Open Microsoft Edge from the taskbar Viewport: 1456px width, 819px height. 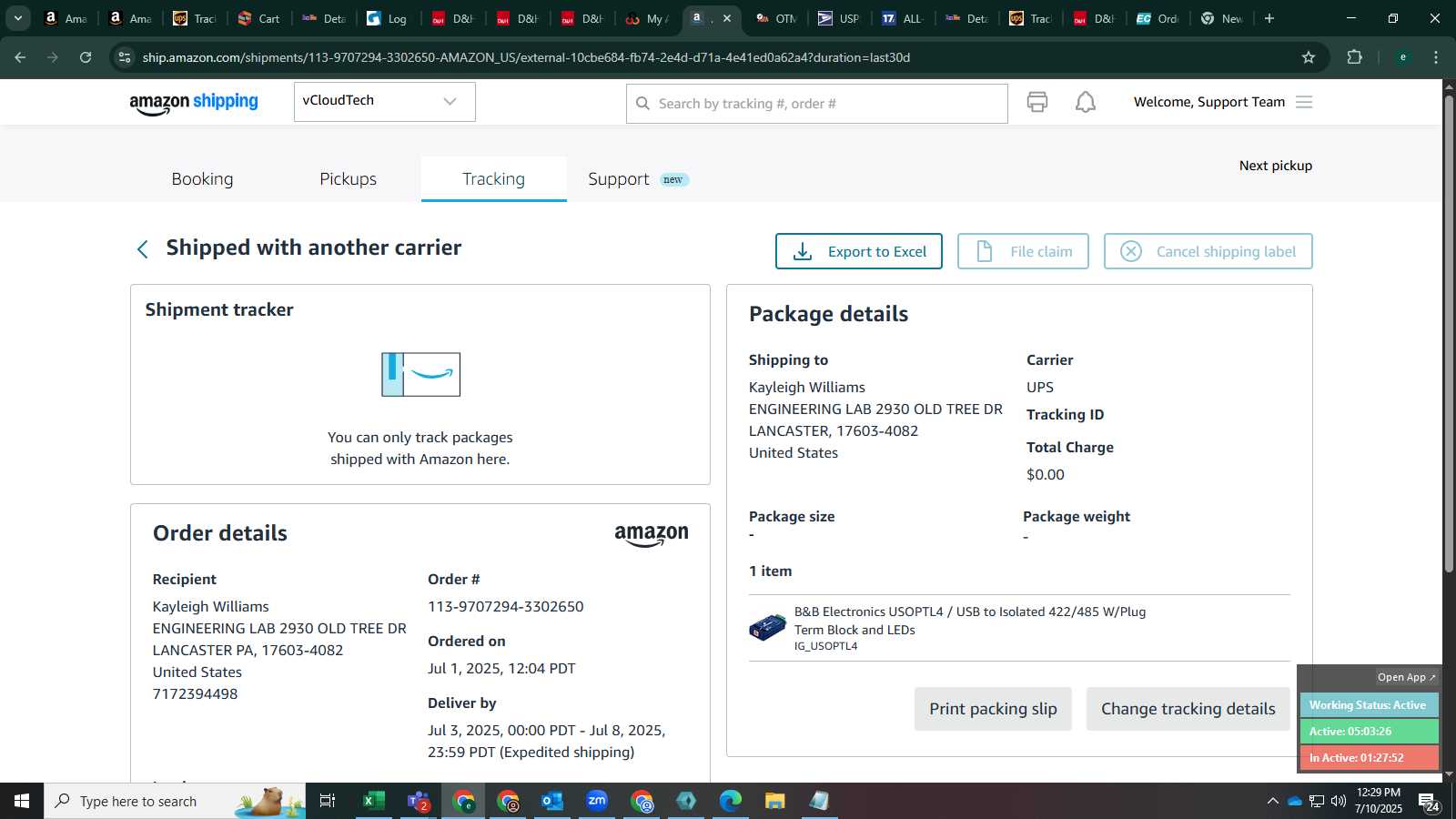coord(731,801)
